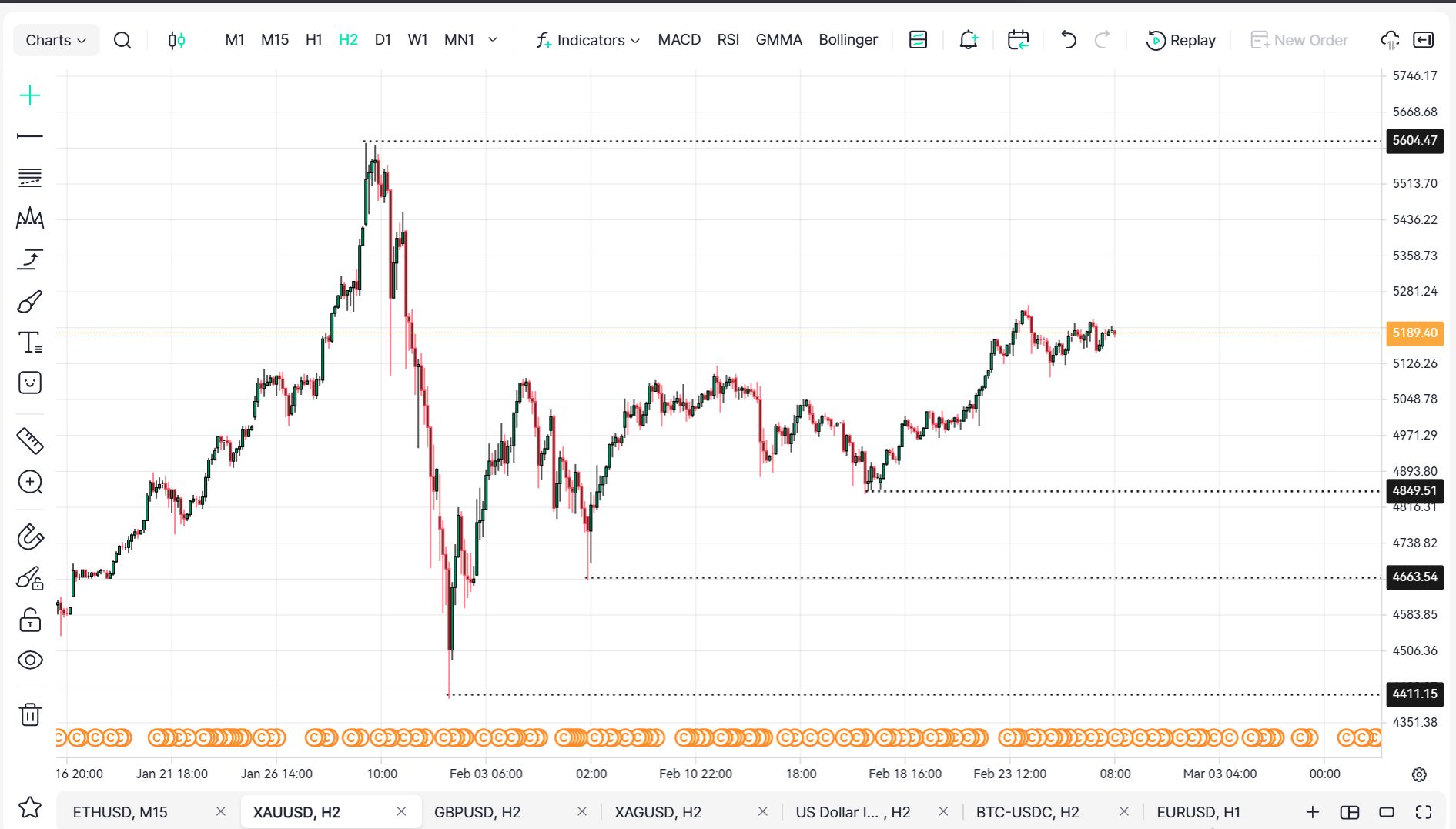
Task: Switch to the BTC-USDC, H2 tab
Action: click(x=1027, y=812)
